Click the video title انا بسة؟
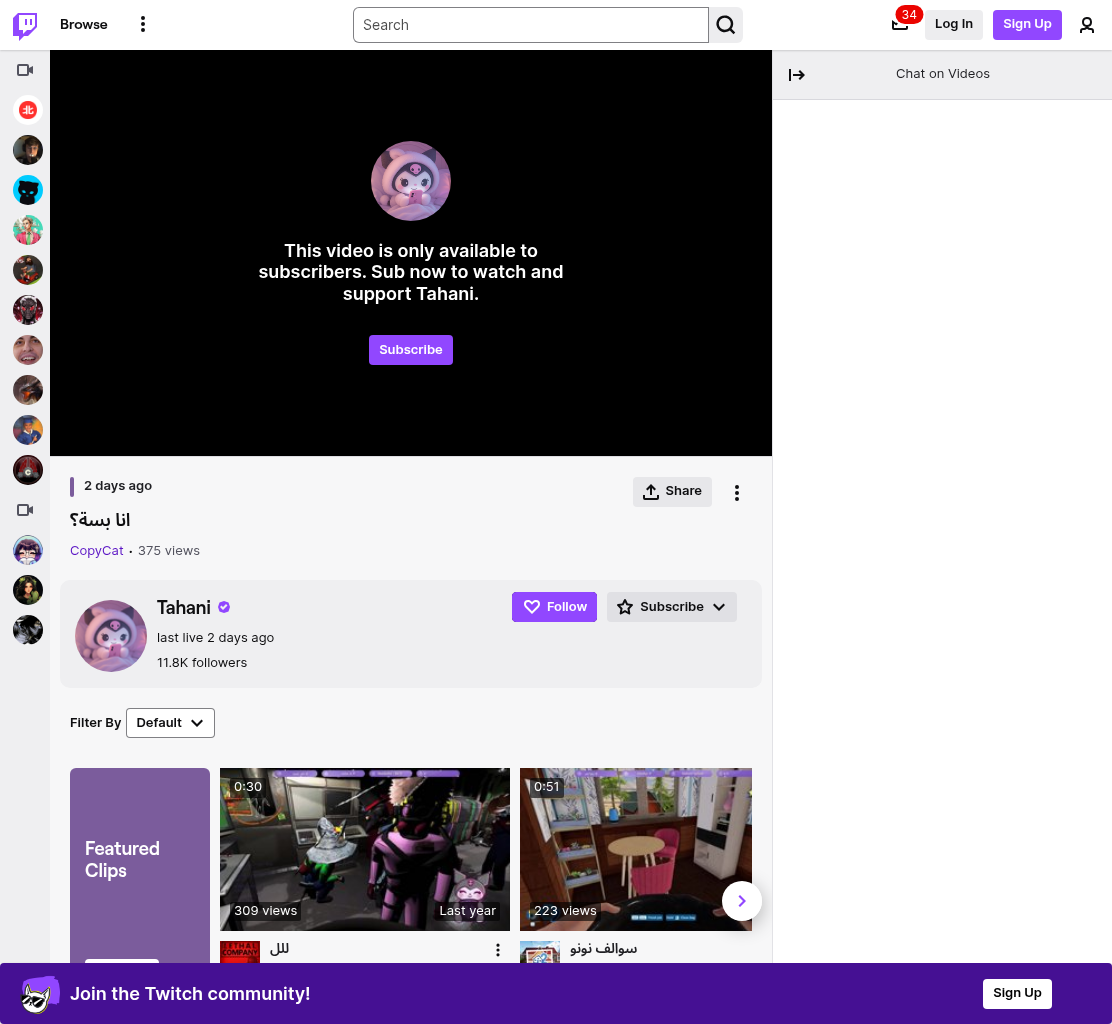 [100, 520]
